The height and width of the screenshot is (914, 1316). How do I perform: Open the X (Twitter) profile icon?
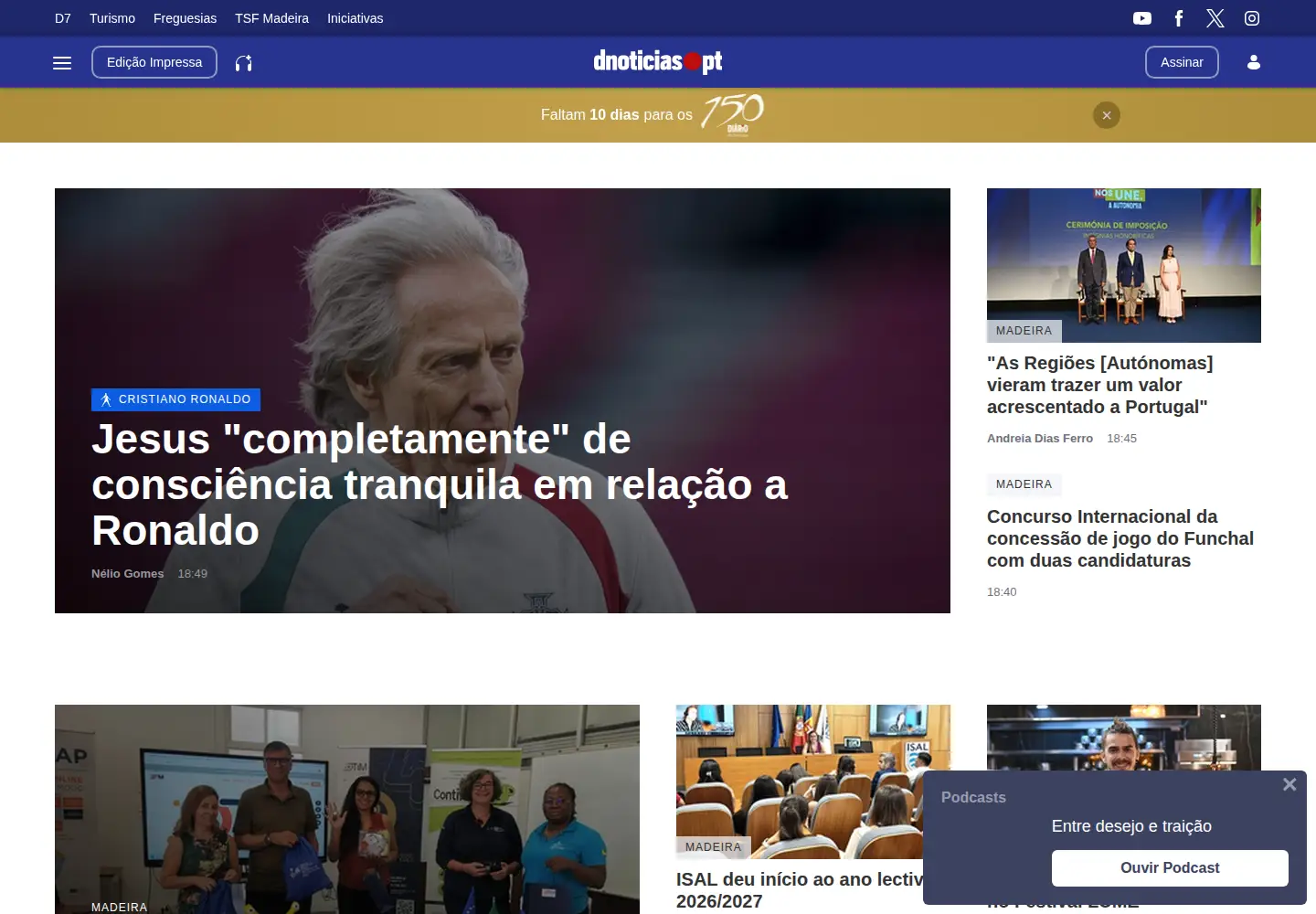click(1215, 18)
